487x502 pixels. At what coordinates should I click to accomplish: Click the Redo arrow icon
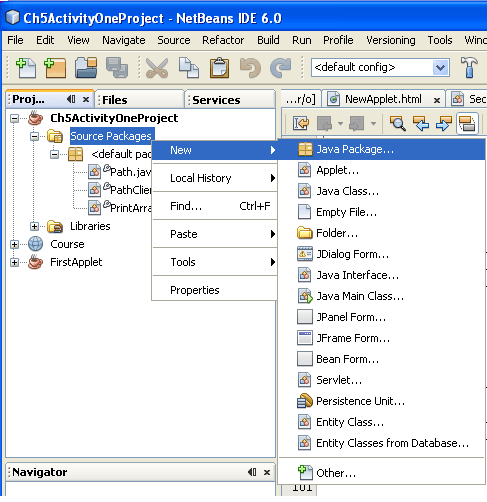[281, 68]
